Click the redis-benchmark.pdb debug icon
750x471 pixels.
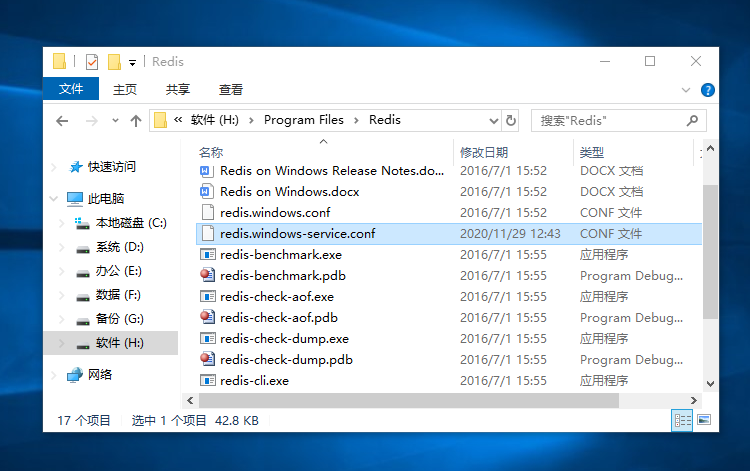coord(207,275)
